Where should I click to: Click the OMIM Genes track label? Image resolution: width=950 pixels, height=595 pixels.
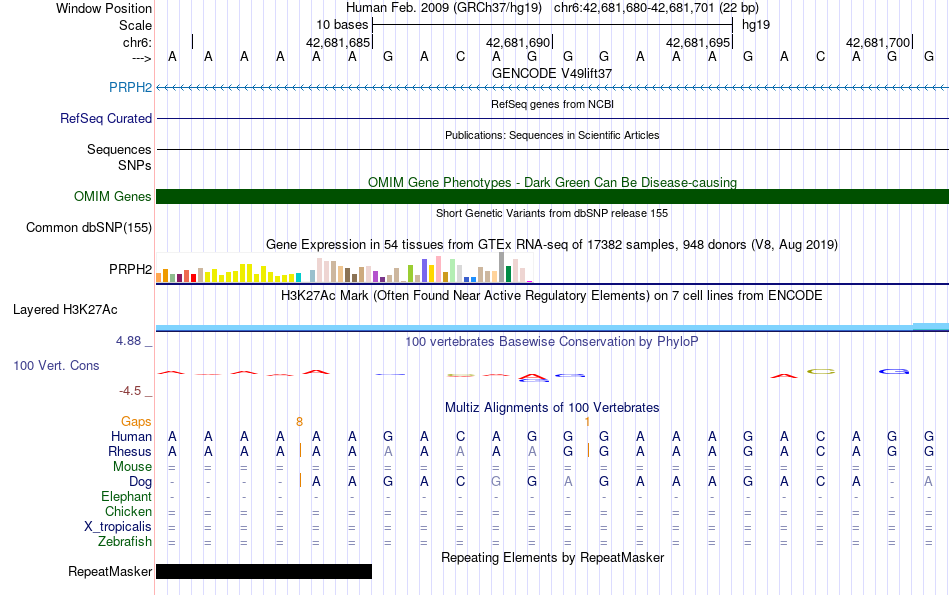(113, 196)
